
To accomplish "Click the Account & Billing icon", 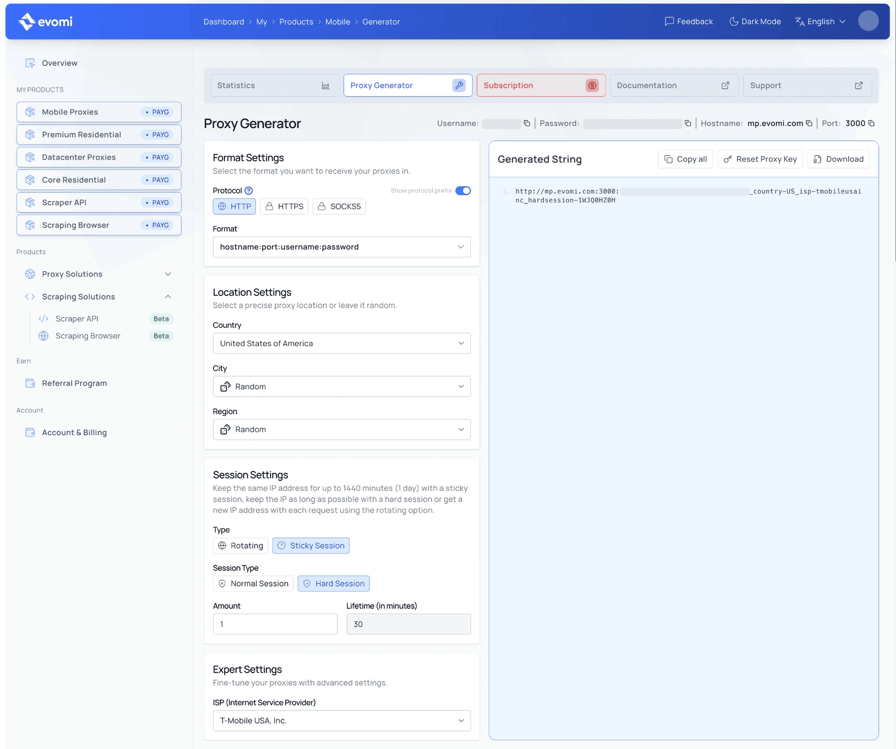I will click(x=30, y=432).
